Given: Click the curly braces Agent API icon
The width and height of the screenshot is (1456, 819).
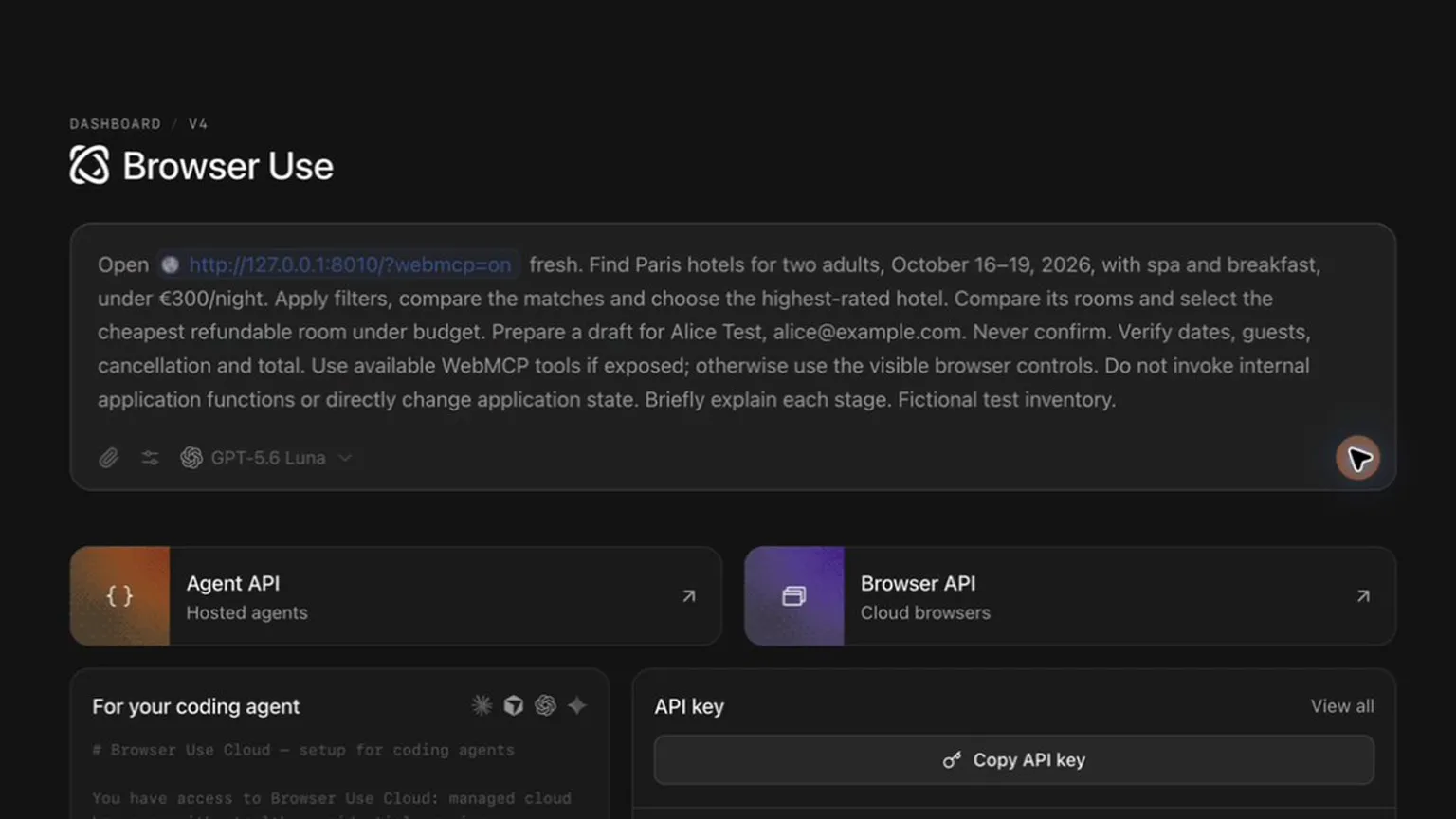Looking at the screenshot, I should 119,596.
